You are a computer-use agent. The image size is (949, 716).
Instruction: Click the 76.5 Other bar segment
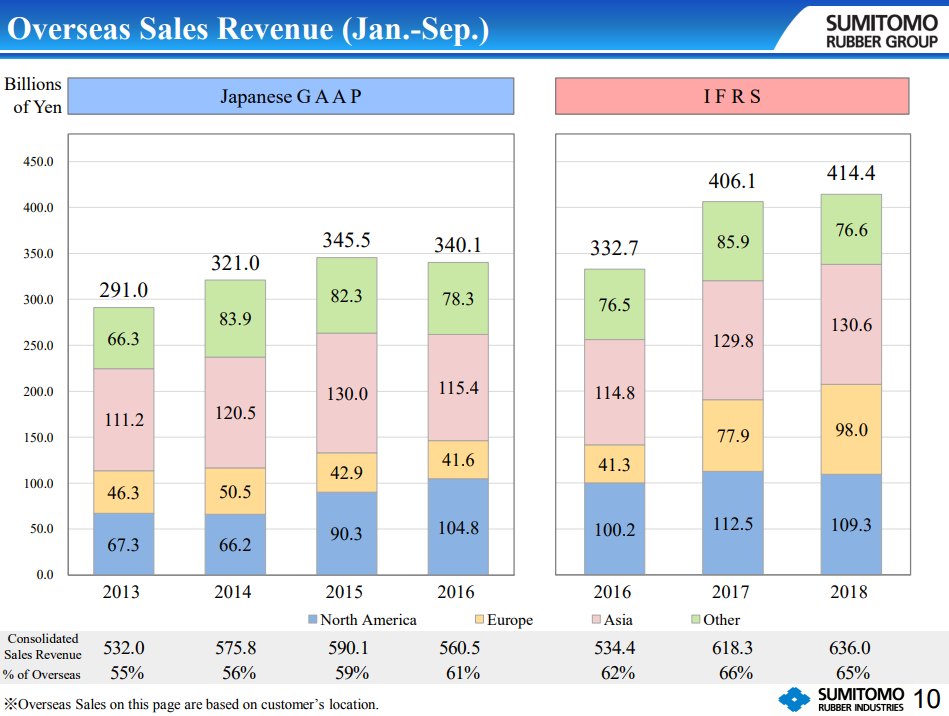coord(614,304)
